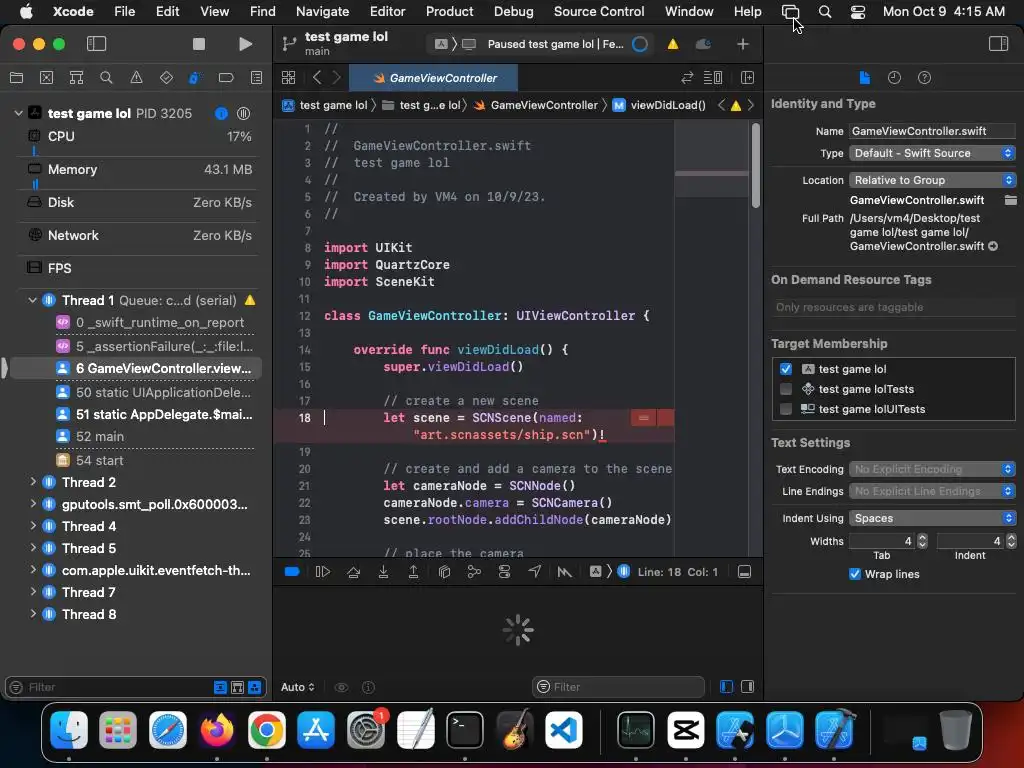This screenshot has width=1024, height=768.
Task: Click the editor vertical scrollbar
Action: coord(756,166)
